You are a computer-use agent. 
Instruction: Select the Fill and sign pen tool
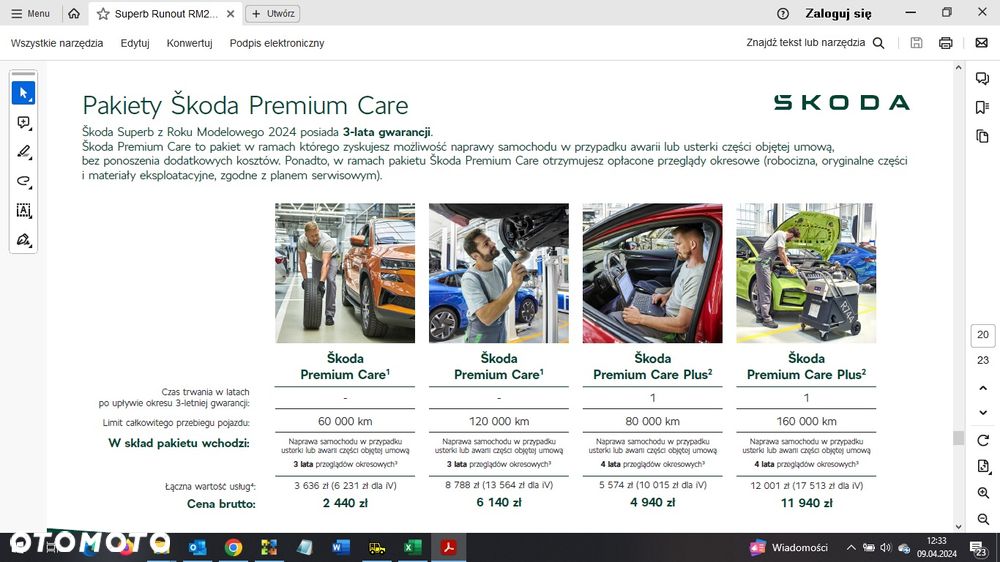pyautogui.click(x=24, y=240)
